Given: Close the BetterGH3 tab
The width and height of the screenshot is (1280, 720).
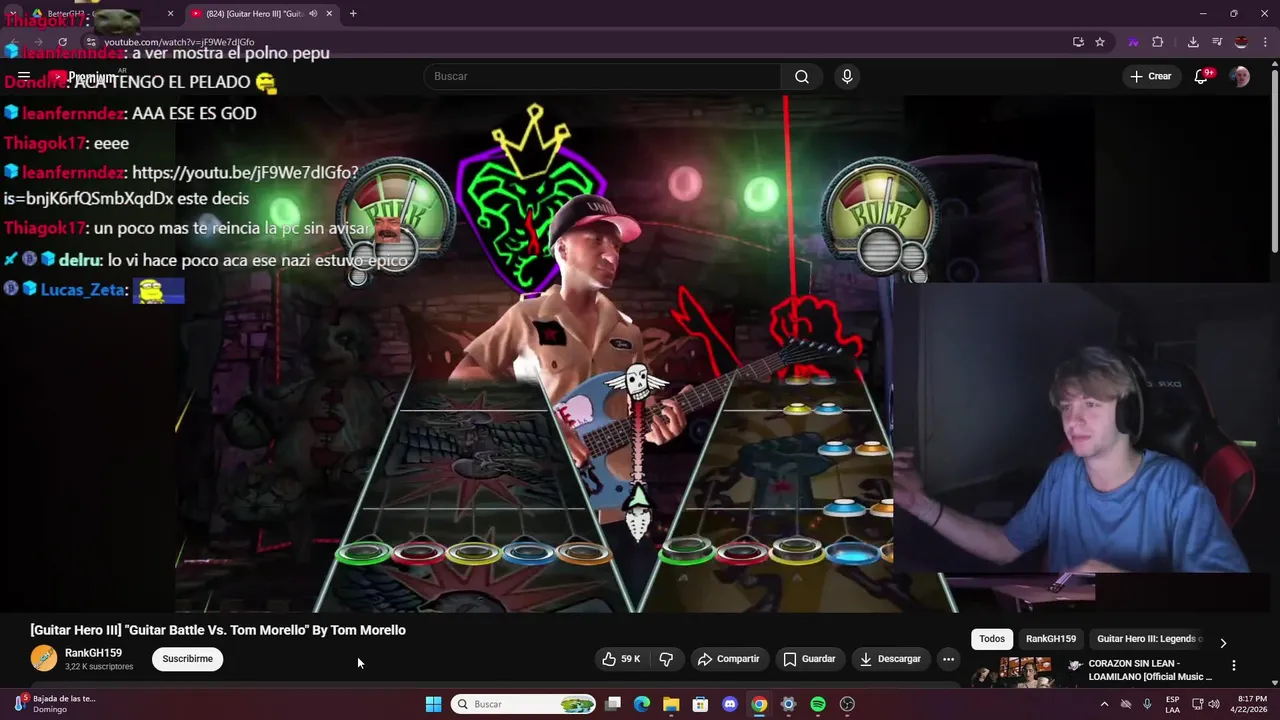Looking at the screenshot, I should [x=170, y=13].
